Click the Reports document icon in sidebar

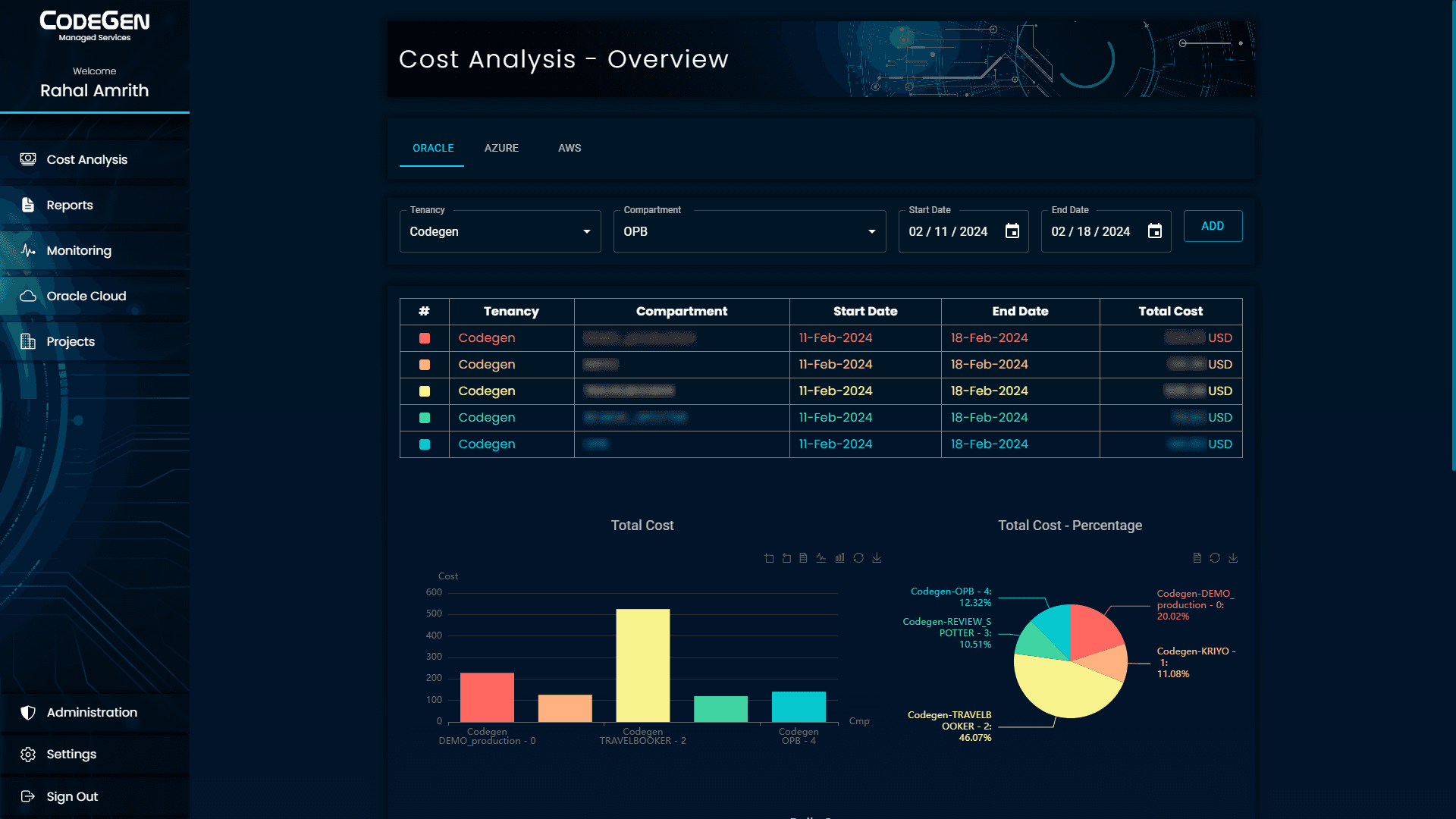[x=28, y=205]
